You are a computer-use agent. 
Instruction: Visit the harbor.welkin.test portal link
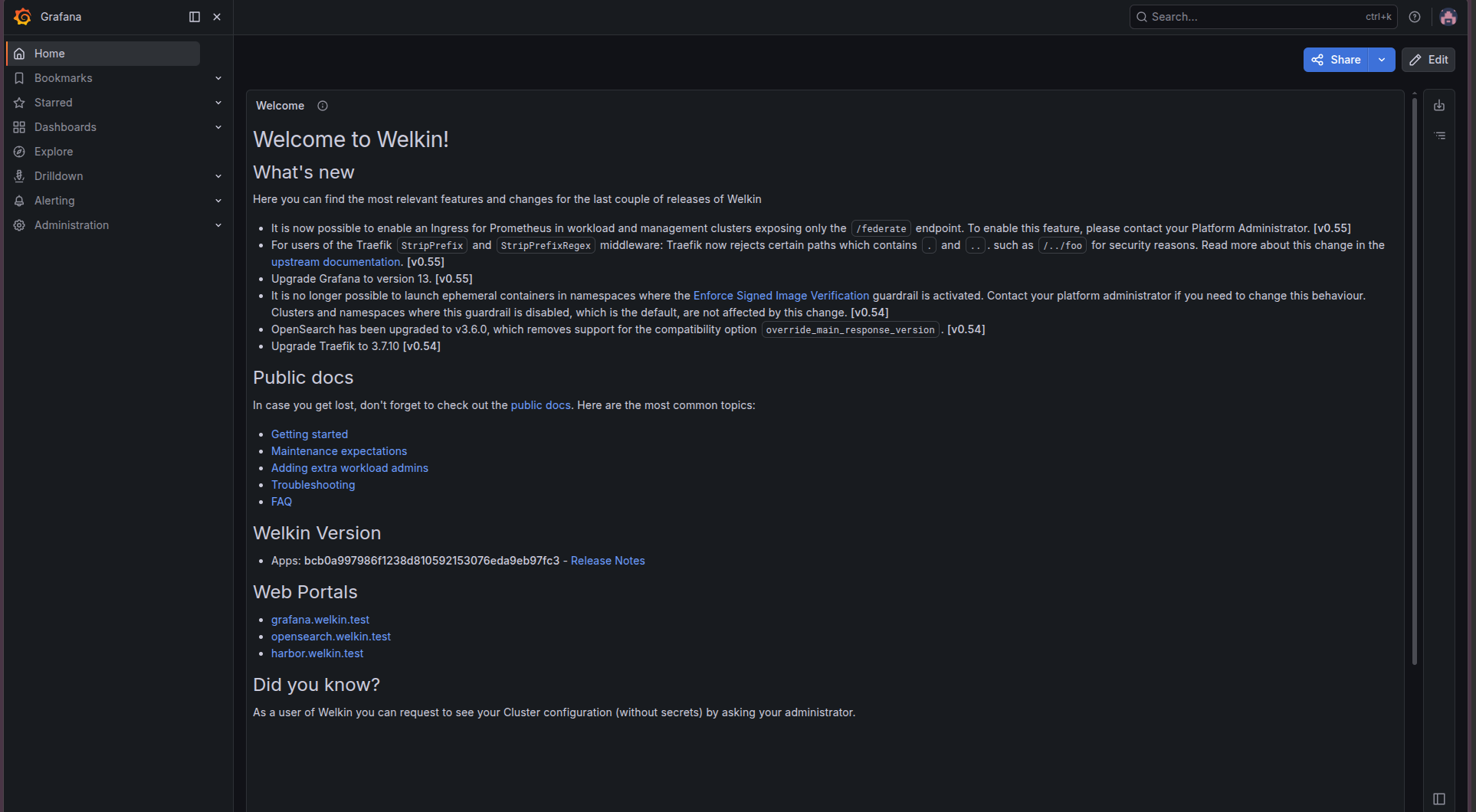317,653
